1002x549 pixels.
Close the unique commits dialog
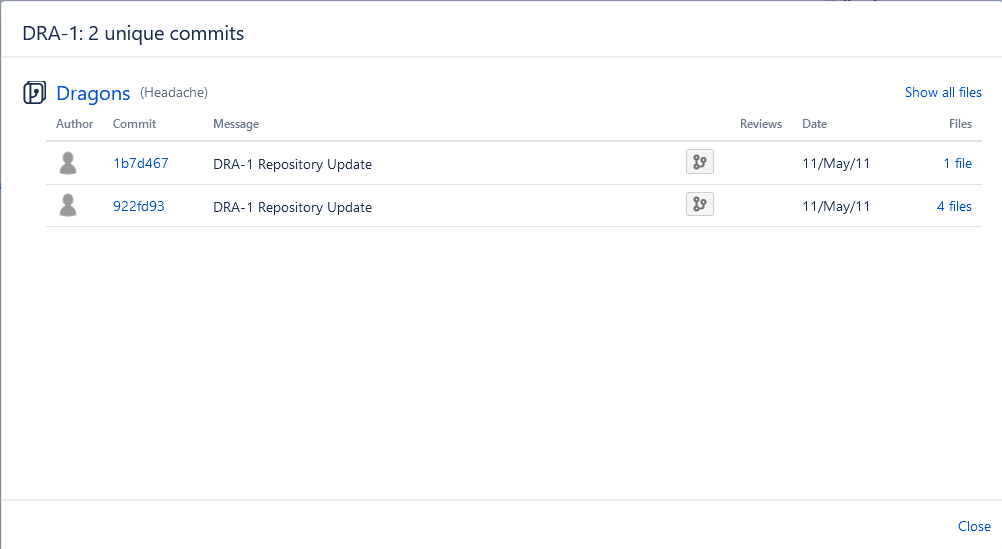tap(974, 526)
